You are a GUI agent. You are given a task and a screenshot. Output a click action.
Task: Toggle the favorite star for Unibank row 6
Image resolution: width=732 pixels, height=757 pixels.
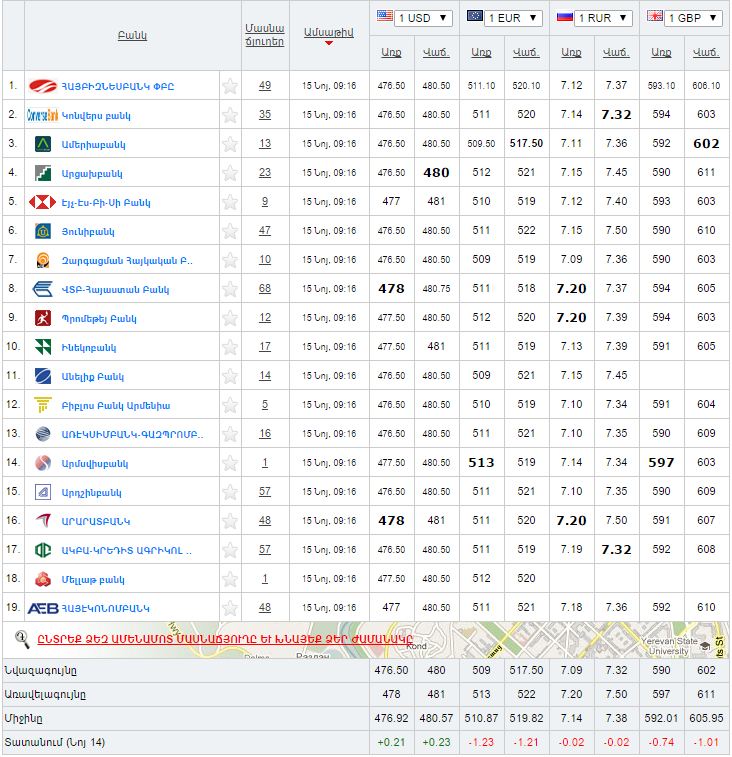coord(230,231)
